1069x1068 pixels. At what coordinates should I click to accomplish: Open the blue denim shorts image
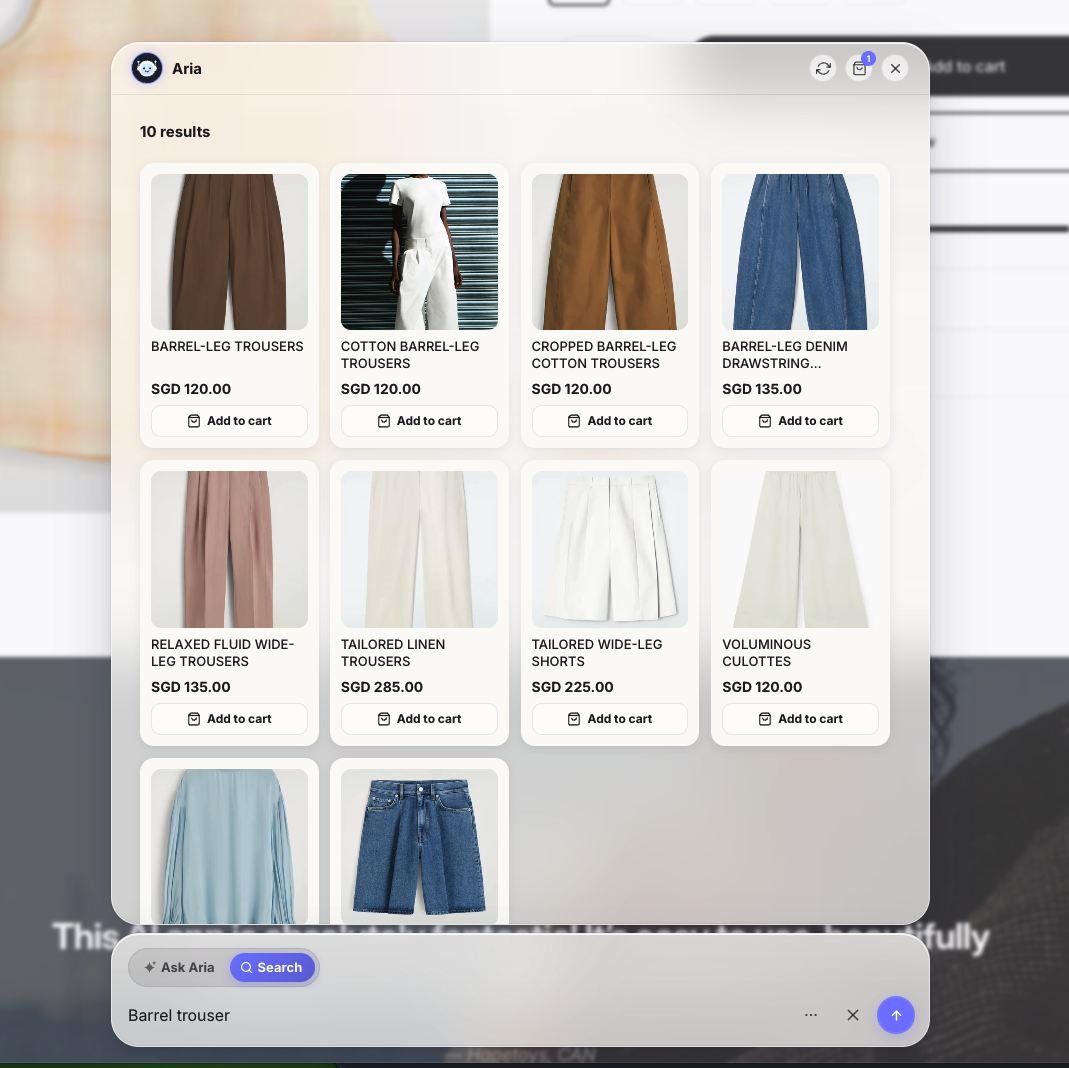419,846
